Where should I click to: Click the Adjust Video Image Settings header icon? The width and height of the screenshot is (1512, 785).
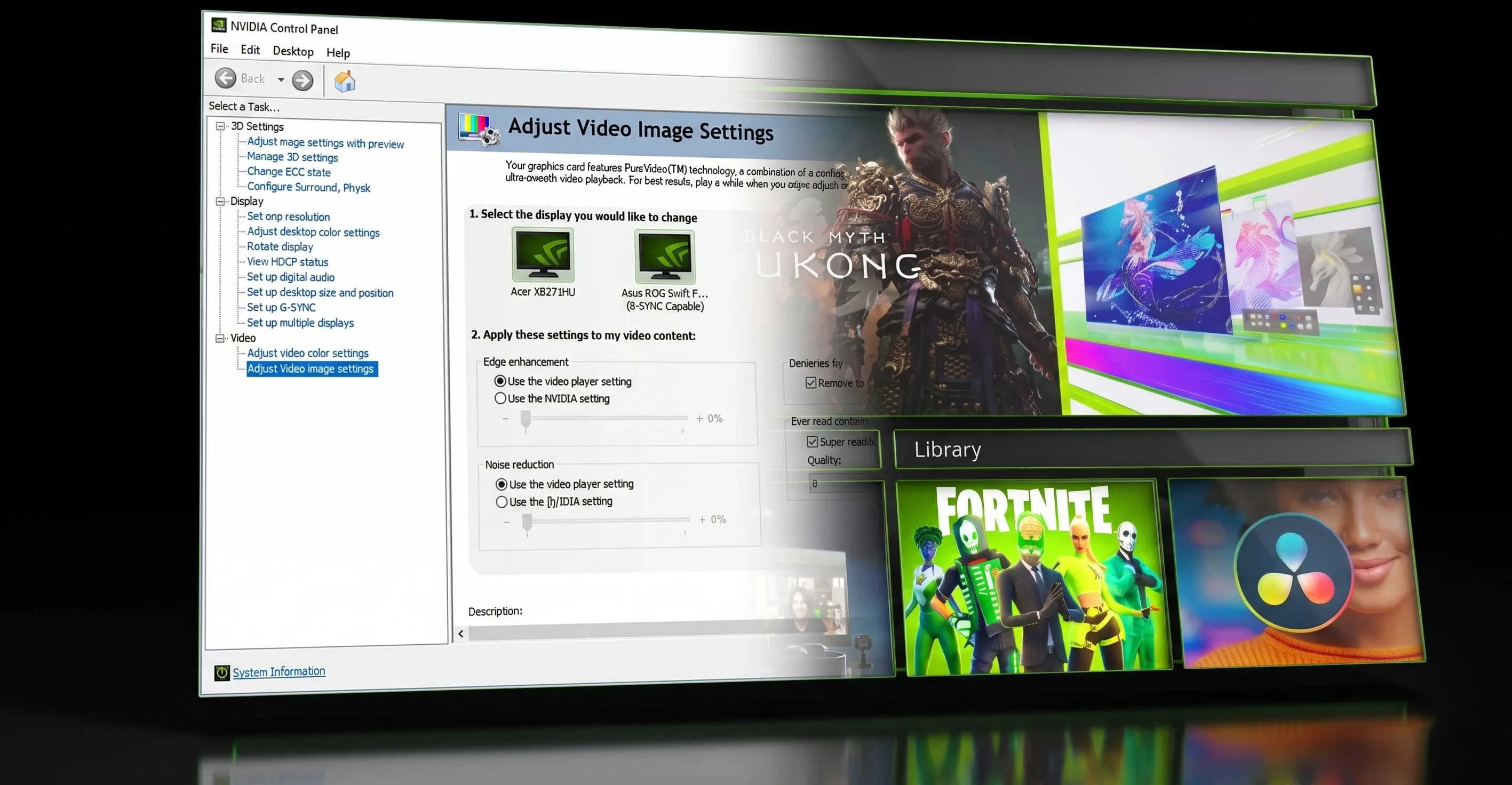pos(479,129)
